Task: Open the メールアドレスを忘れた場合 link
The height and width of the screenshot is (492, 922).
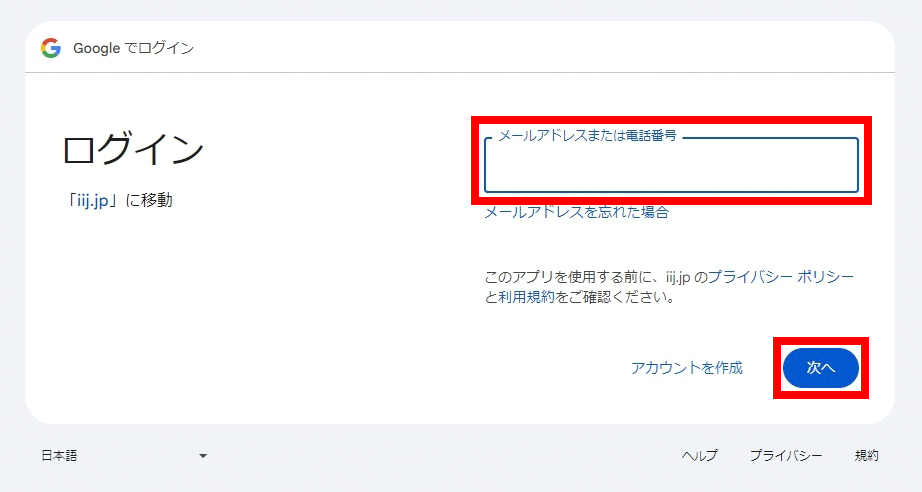Action: [x=576, y=212]
